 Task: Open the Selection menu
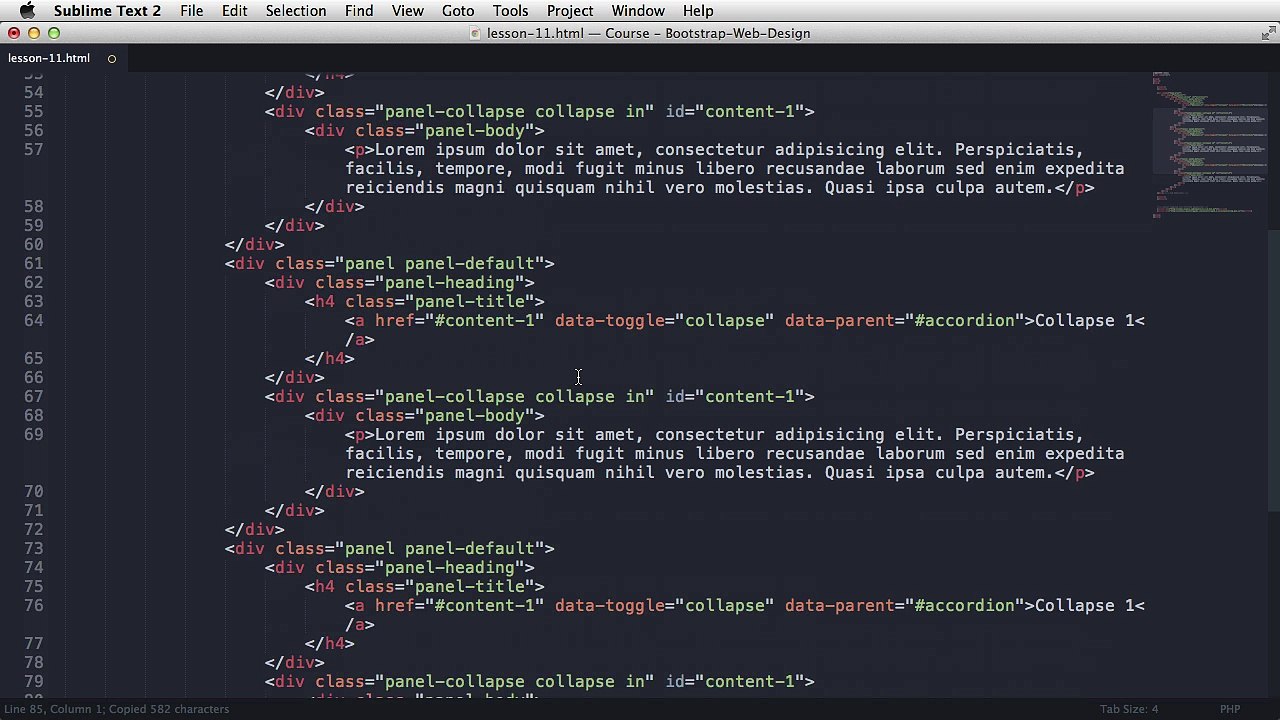coord(296,11)
